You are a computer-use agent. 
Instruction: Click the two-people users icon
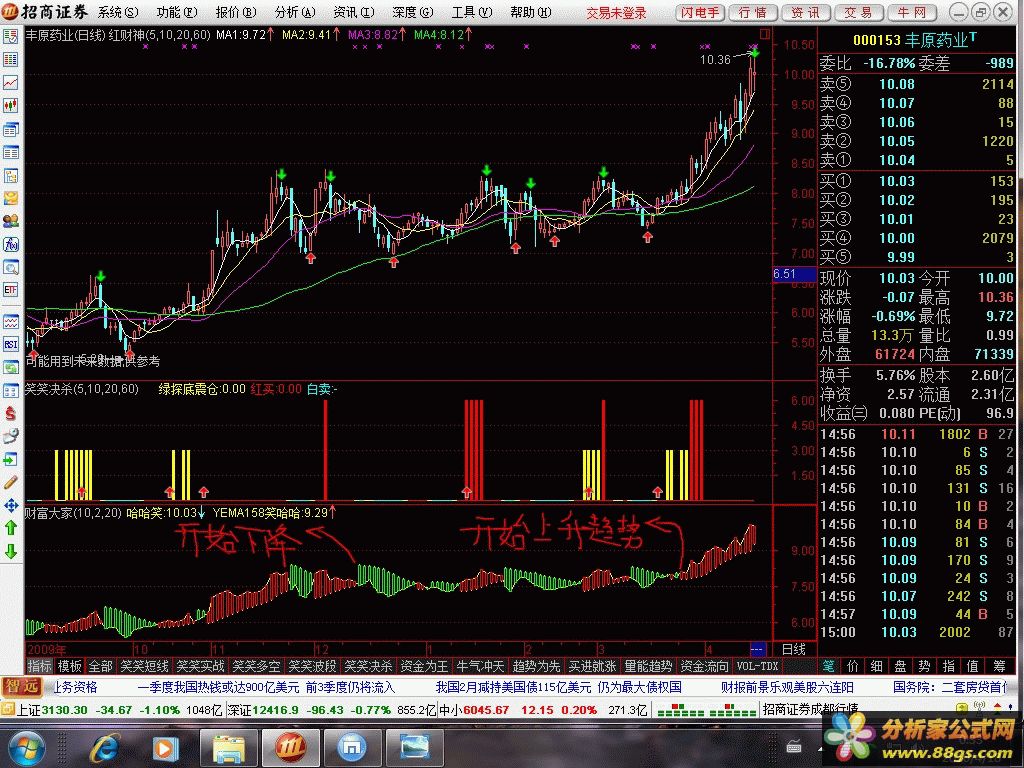point(10,221)
